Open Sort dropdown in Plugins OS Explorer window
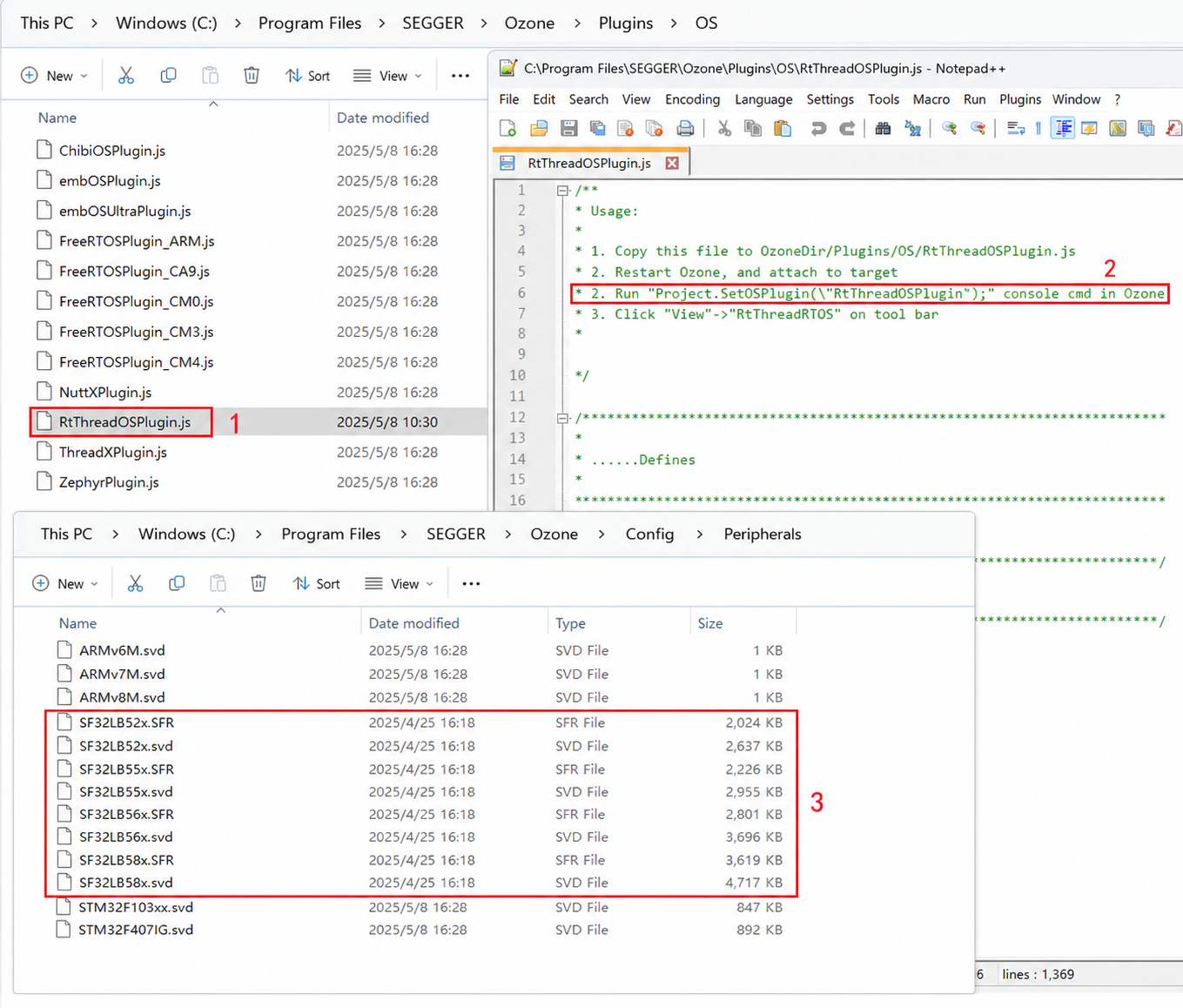 click(x=307, y=76)
